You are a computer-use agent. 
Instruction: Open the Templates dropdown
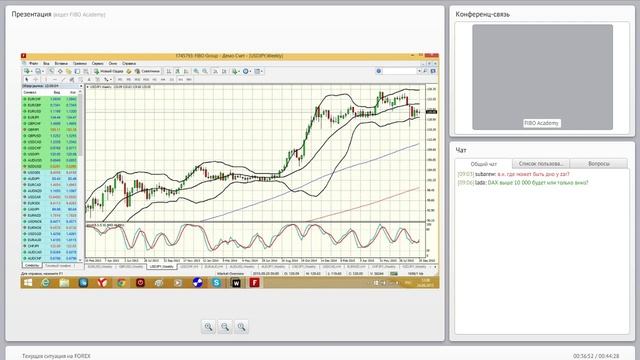point(258,71)
